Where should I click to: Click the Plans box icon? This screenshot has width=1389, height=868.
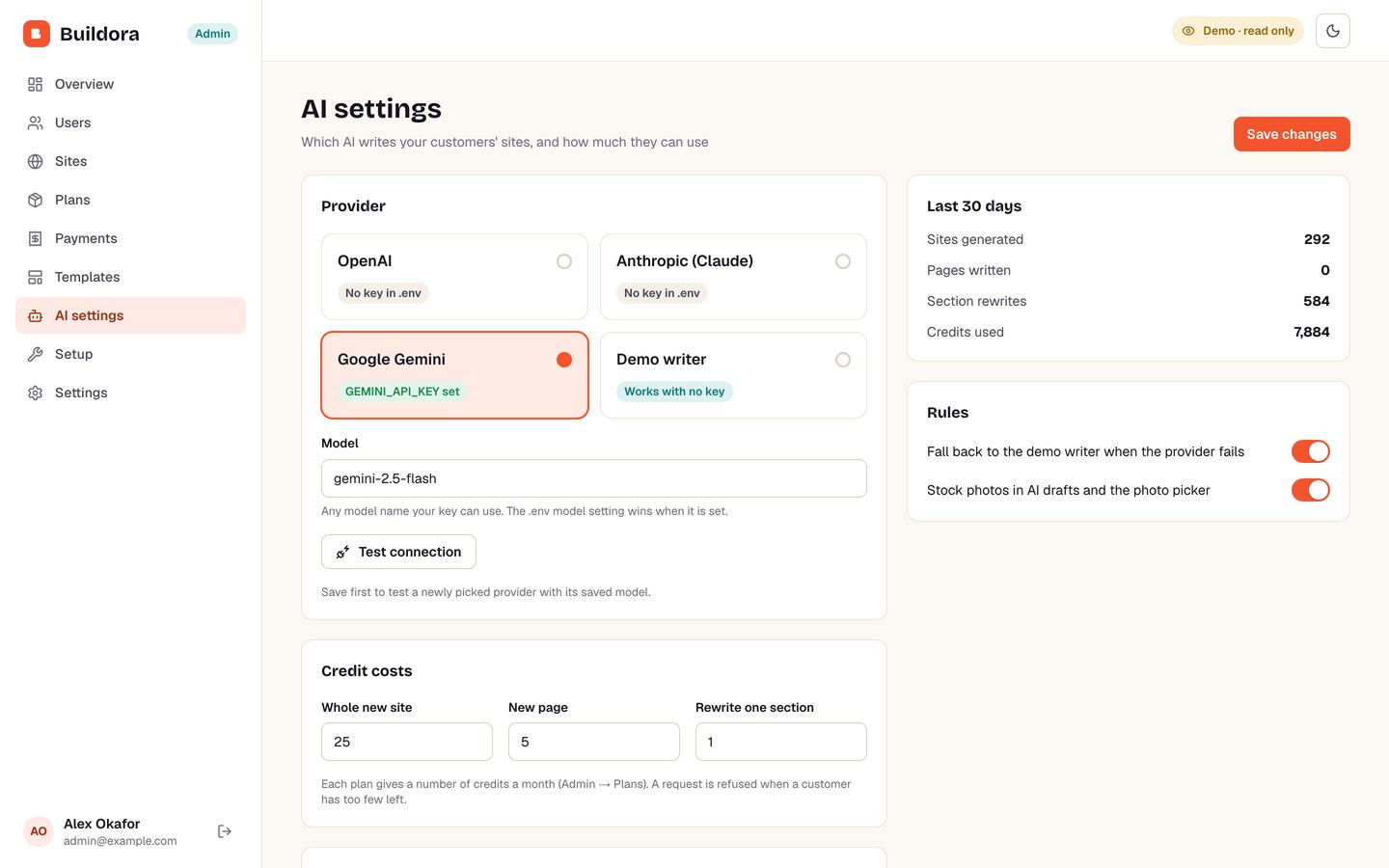tap(36, 200)
